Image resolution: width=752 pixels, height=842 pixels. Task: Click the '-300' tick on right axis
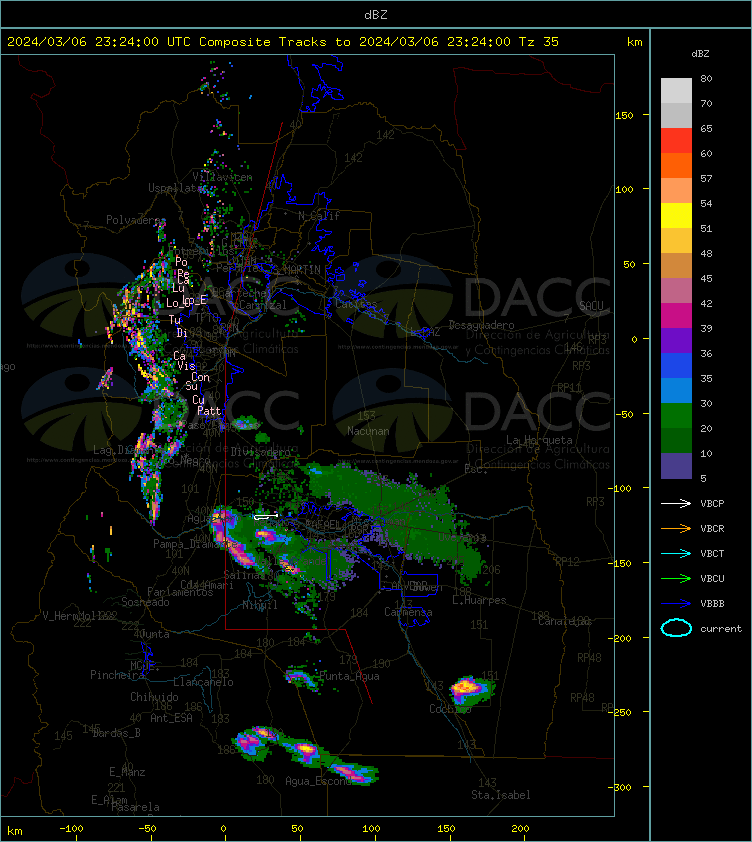click(x=622, y=787)
